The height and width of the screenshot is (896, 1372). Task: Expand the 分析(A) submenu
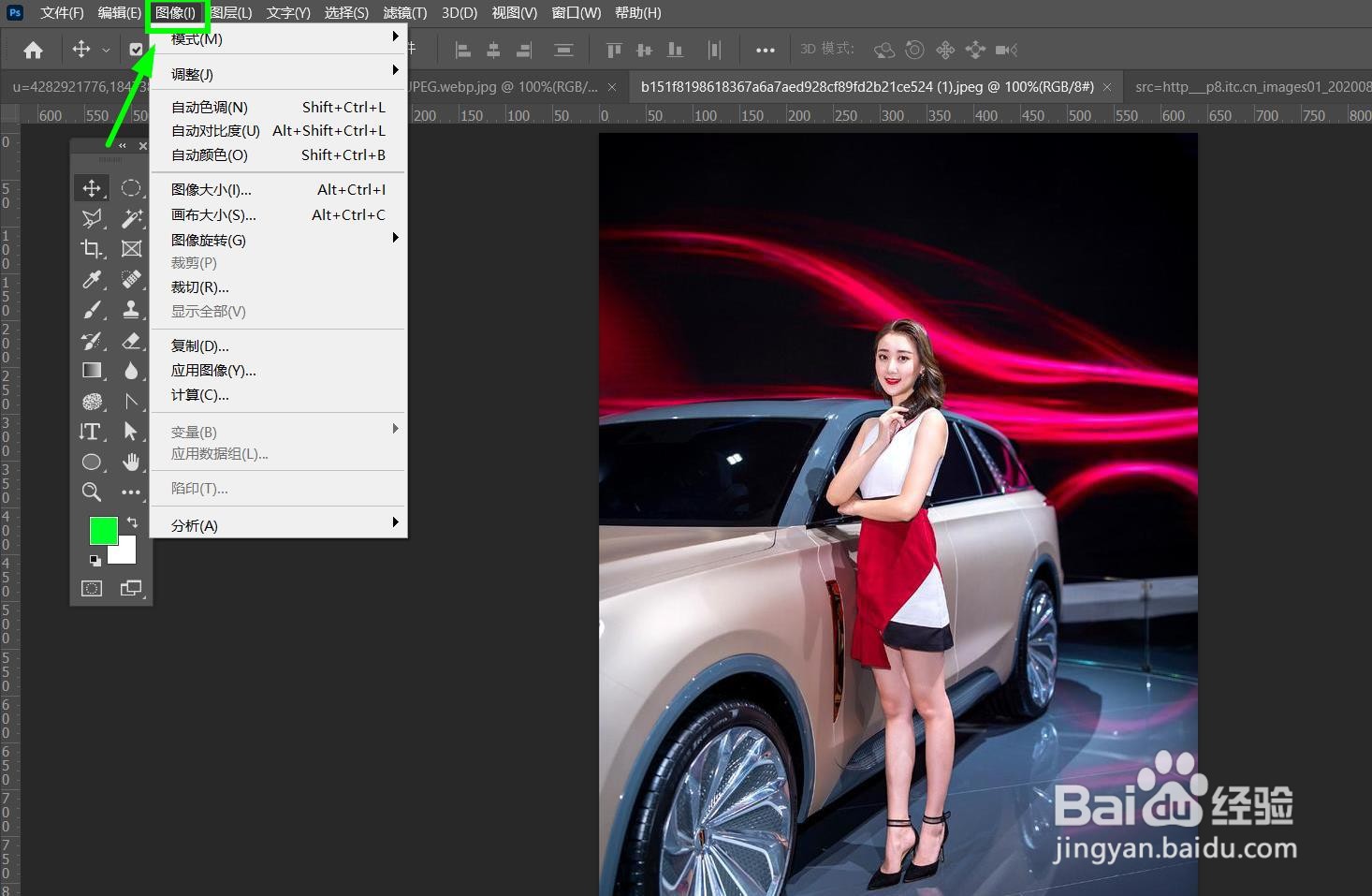279,525
